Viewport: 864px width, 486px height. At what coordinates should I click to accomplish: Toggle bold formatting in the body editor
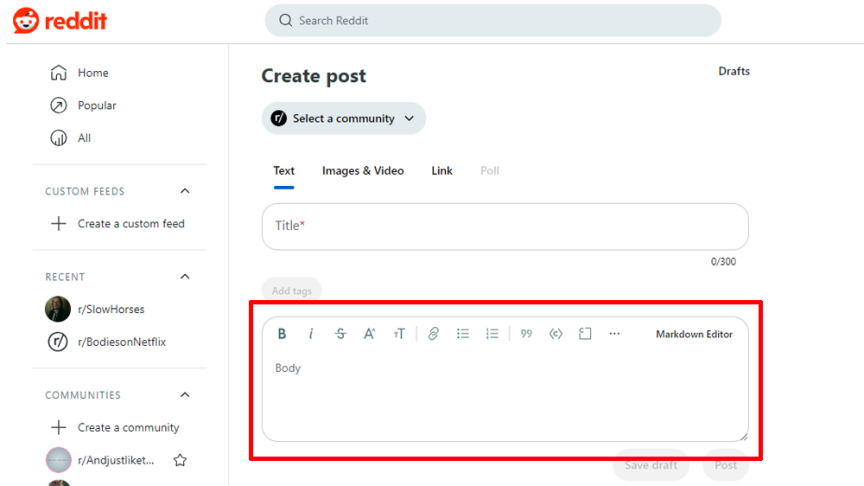point(282,334)
